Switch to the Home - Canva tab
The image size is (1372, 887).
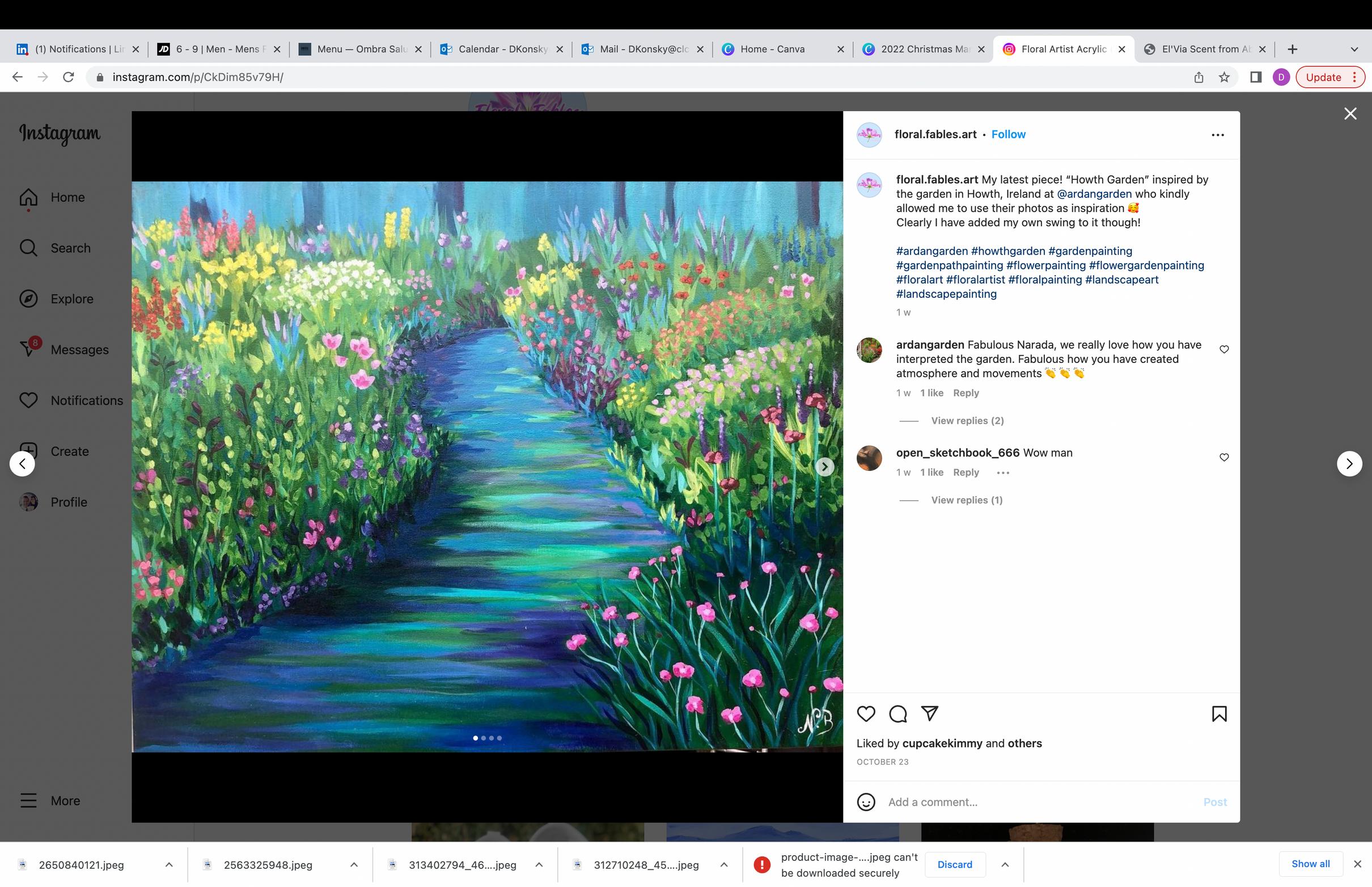(x=772, y=49)
